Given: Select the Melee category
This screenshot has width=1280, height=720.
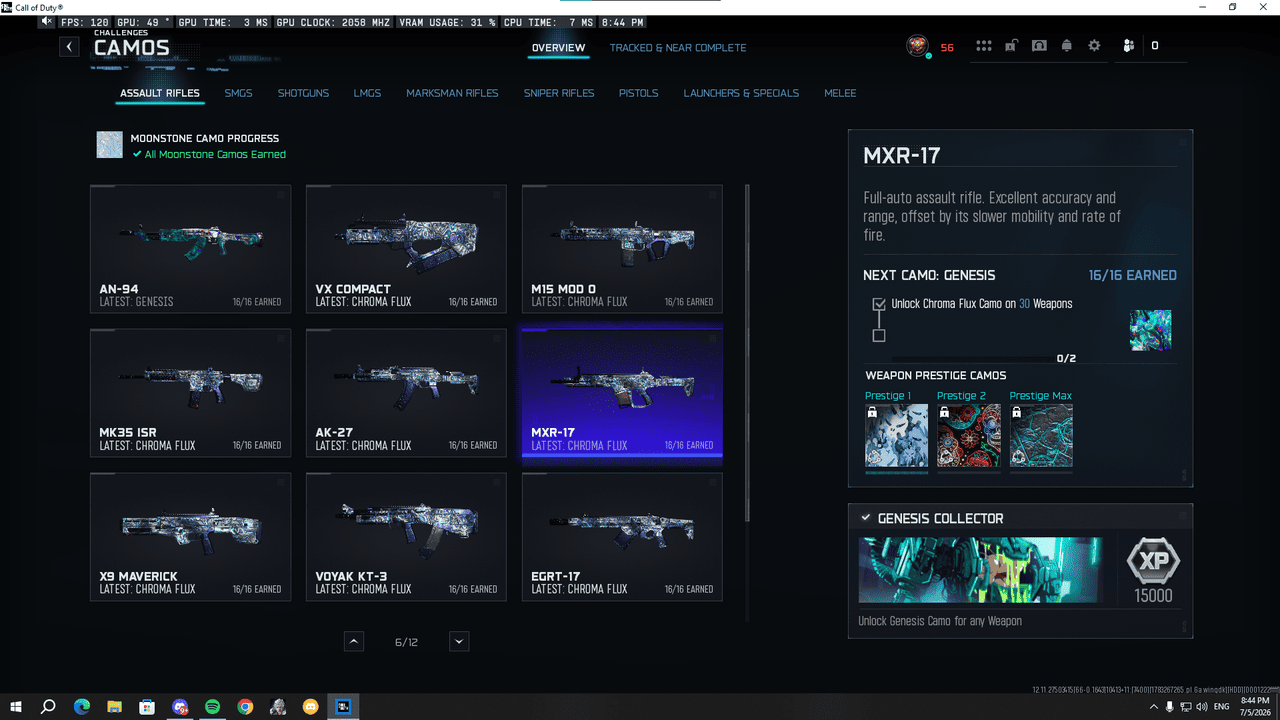Looking at the screenshot, I should [840, 93].
